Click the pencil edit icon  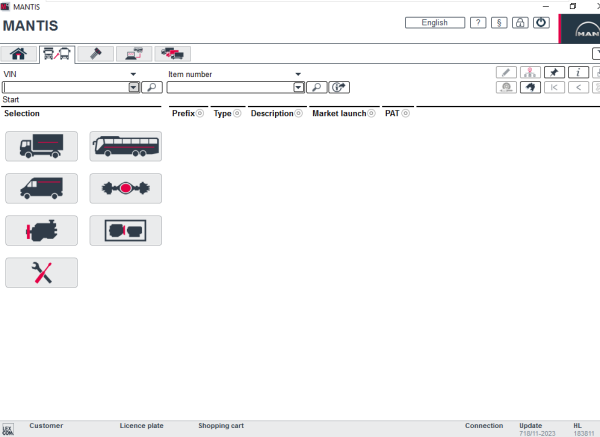click(x=506, y=72)
